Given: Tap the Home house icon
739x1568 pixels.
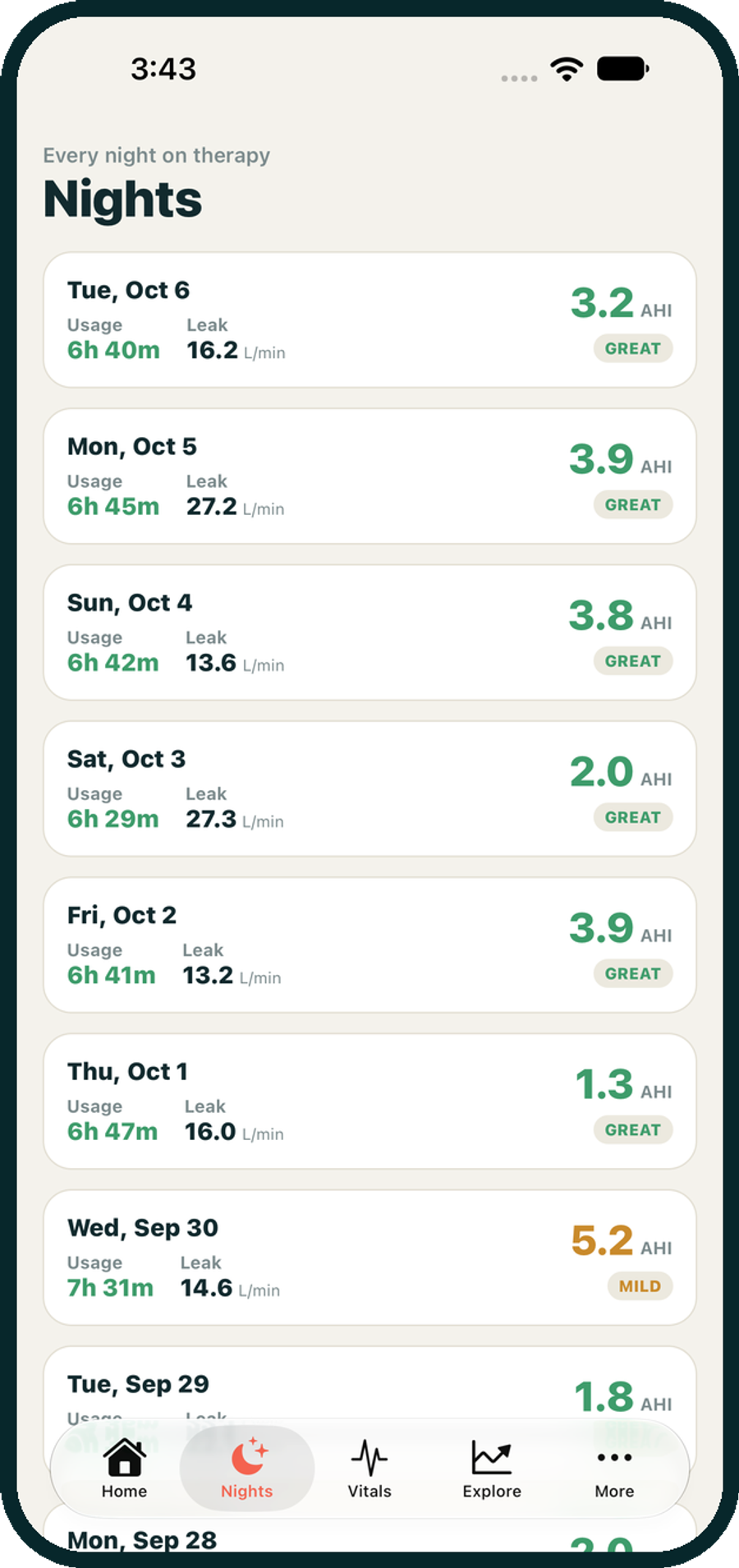Looking at the screenshot, I should point(124,1457).
